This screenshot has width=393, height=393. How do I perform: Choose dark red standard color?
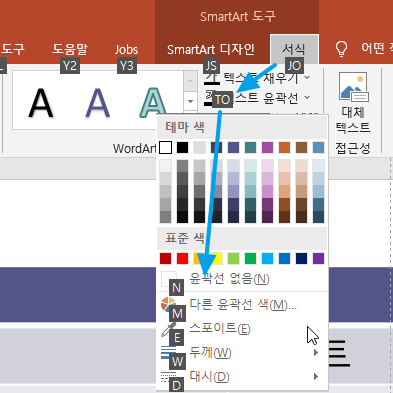166,258
